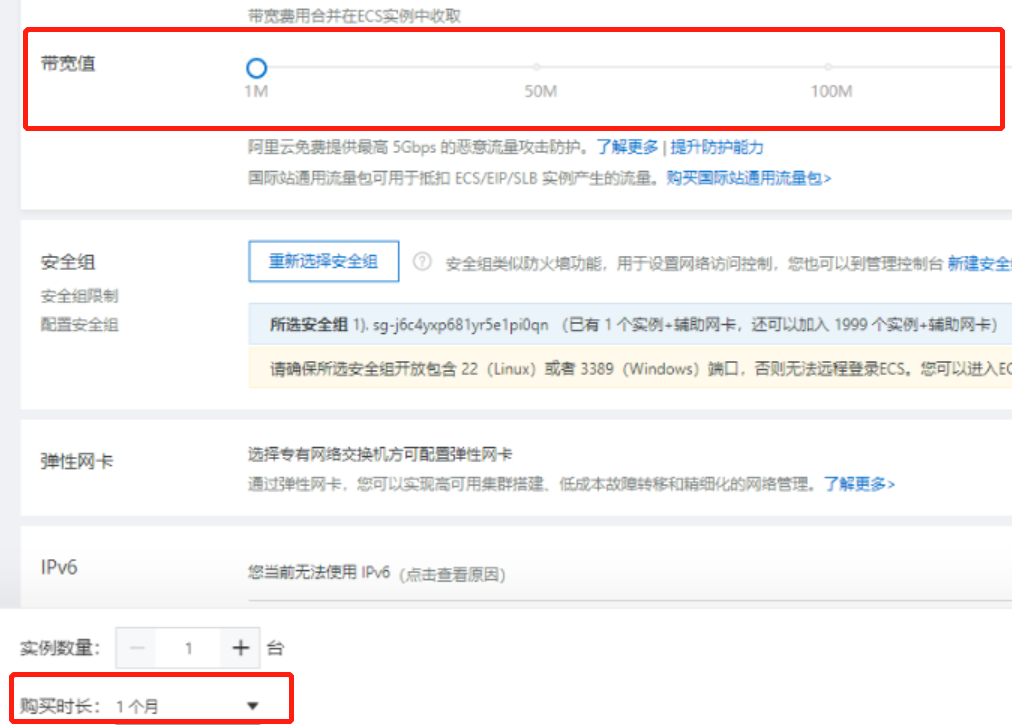Open the 购买时长 dropdown
The image size is (1012, 726).
[x=187, y=706]
